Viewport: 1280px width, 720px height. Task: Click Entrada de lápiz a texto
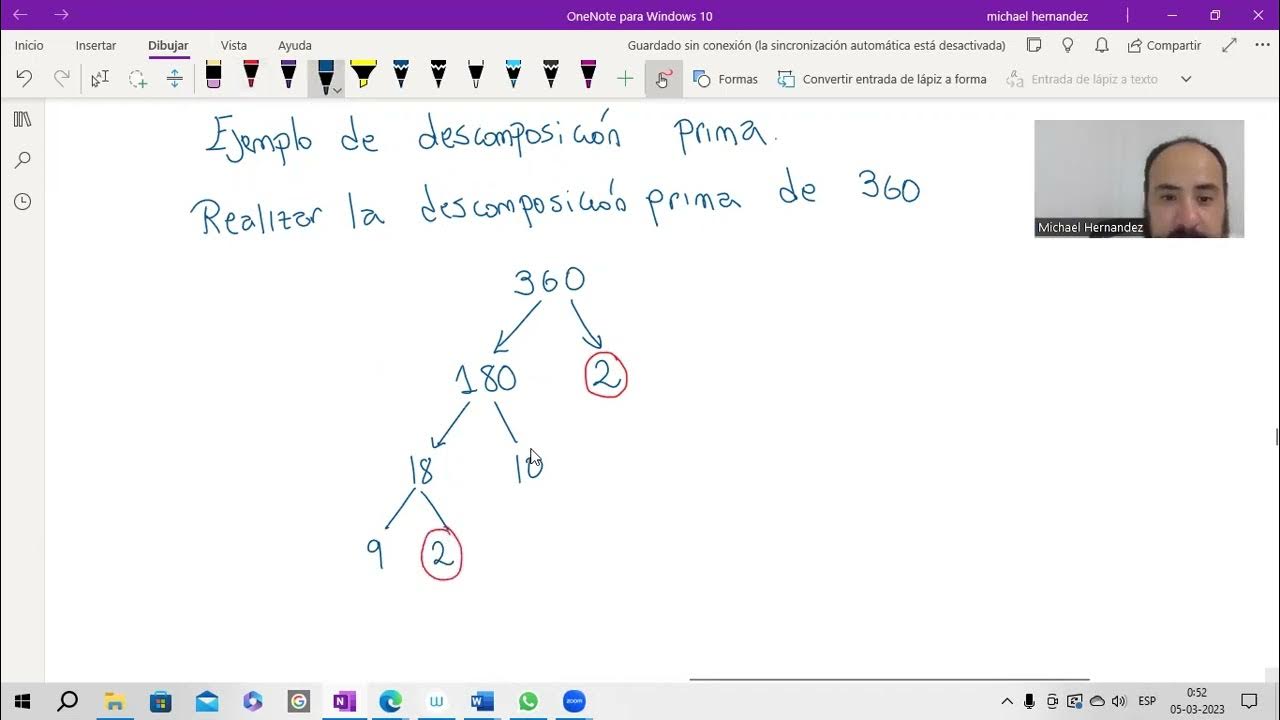(1082, 78)
